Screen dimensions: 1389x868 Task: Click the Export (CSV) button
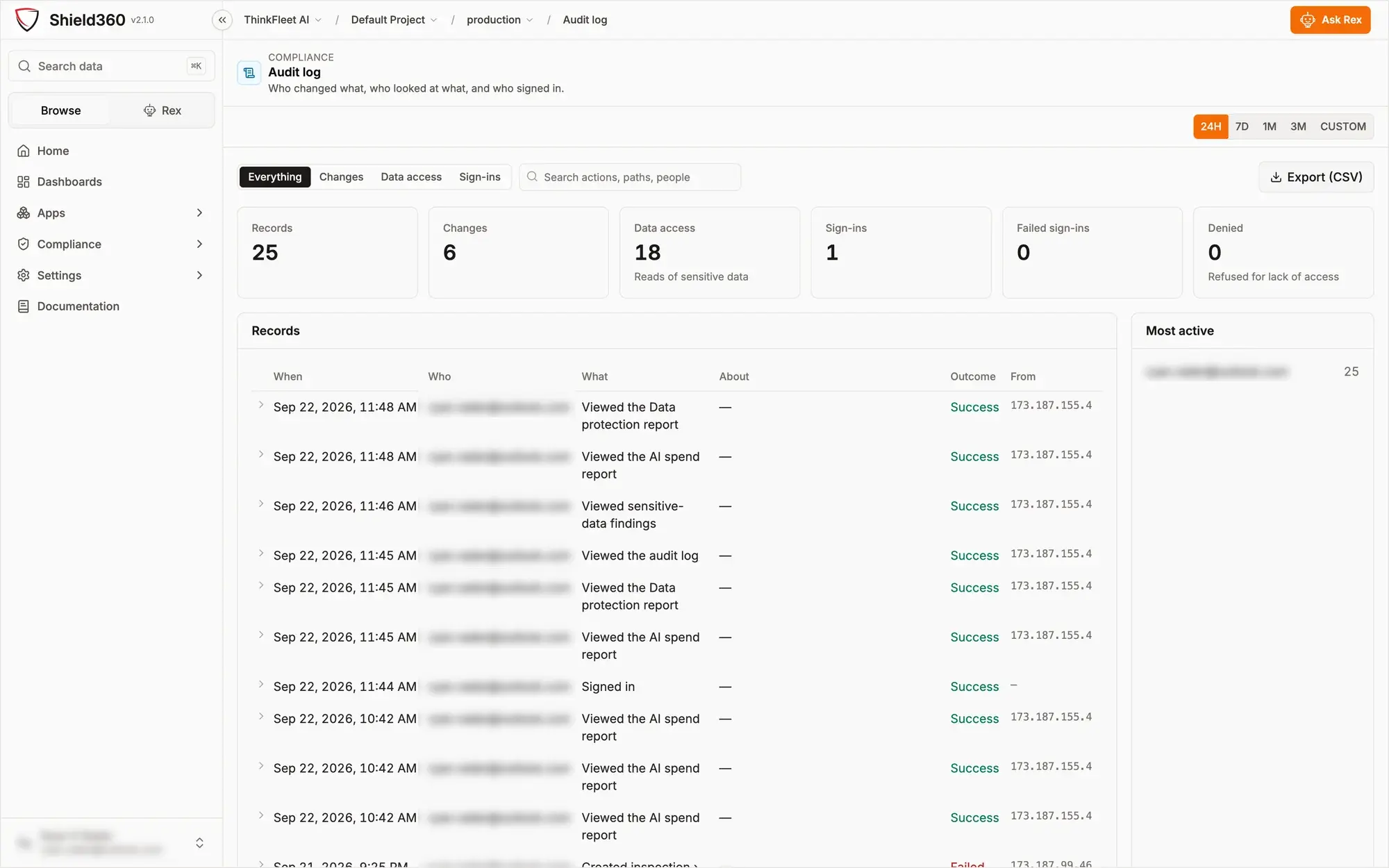pyautogui.click(x=1316, y=178)
